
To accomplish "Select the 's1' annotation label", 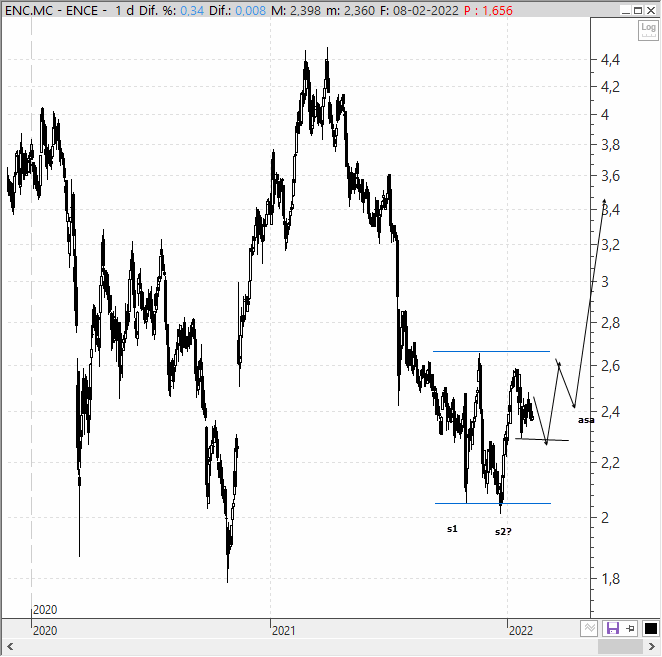I will point(452,529).
